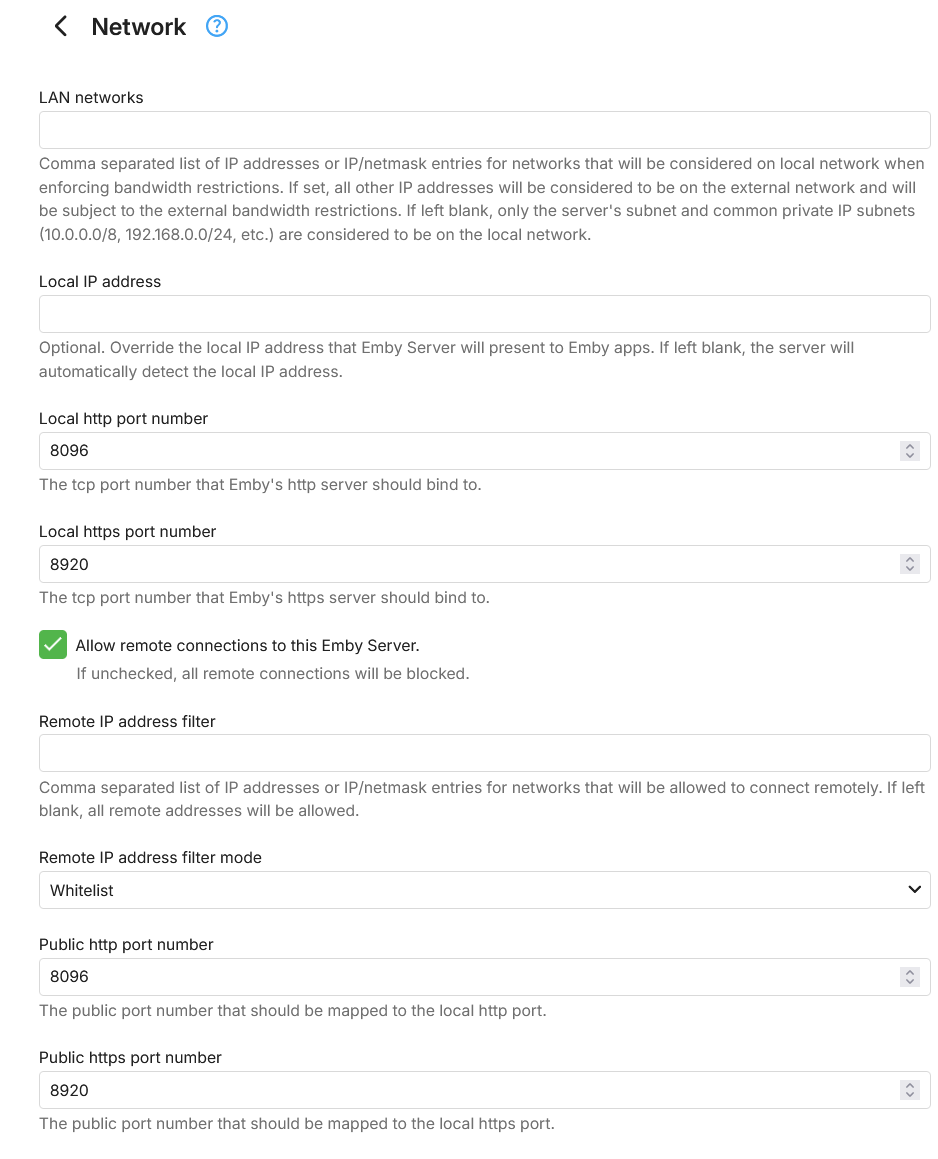This screenshot has height=1159, width=938.
Task: Click the chevron on the Whitelist combo box
Action: click(914, 890)
